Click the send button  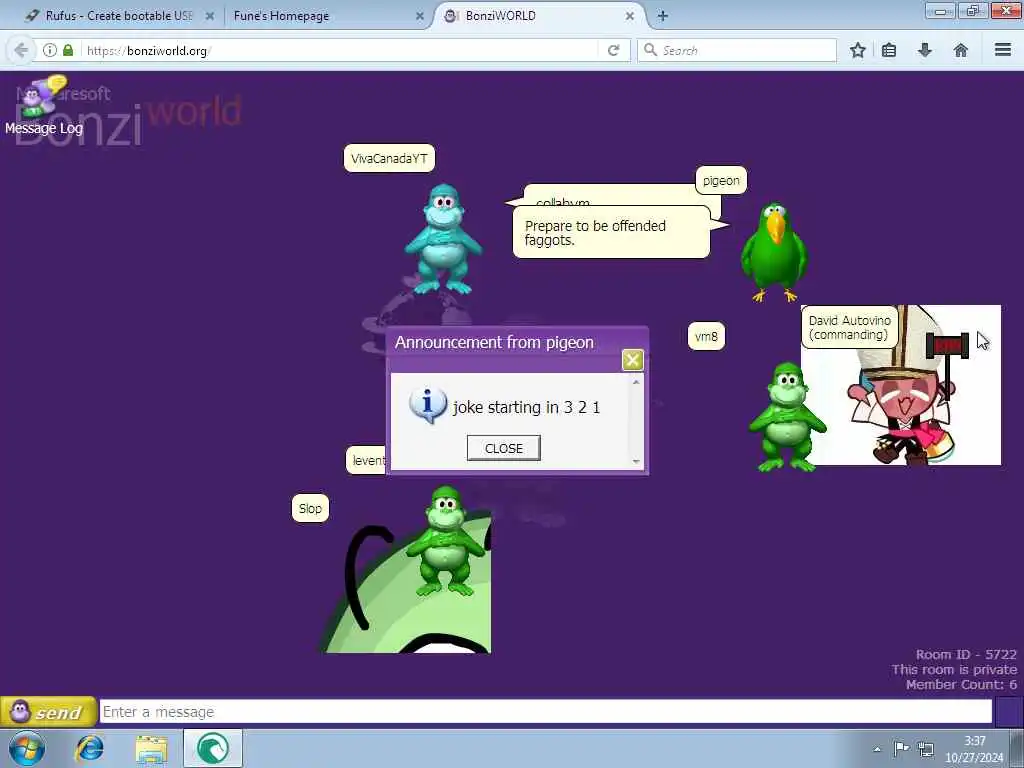pyautogui.click(x=48, y=712)
